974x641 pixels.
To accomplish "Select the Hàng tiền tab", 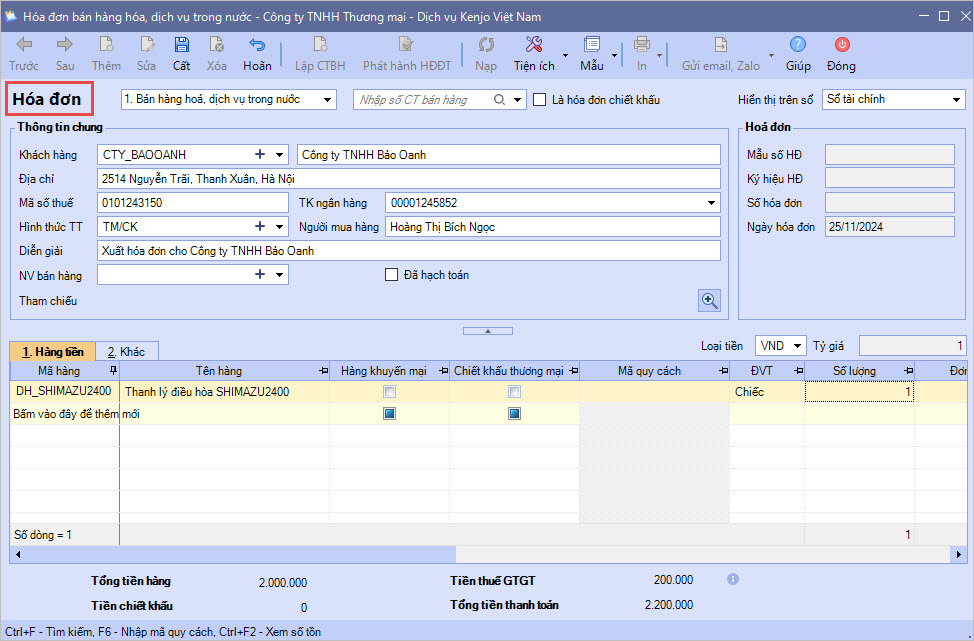I will pyautogui.click(x=53, y=352).
